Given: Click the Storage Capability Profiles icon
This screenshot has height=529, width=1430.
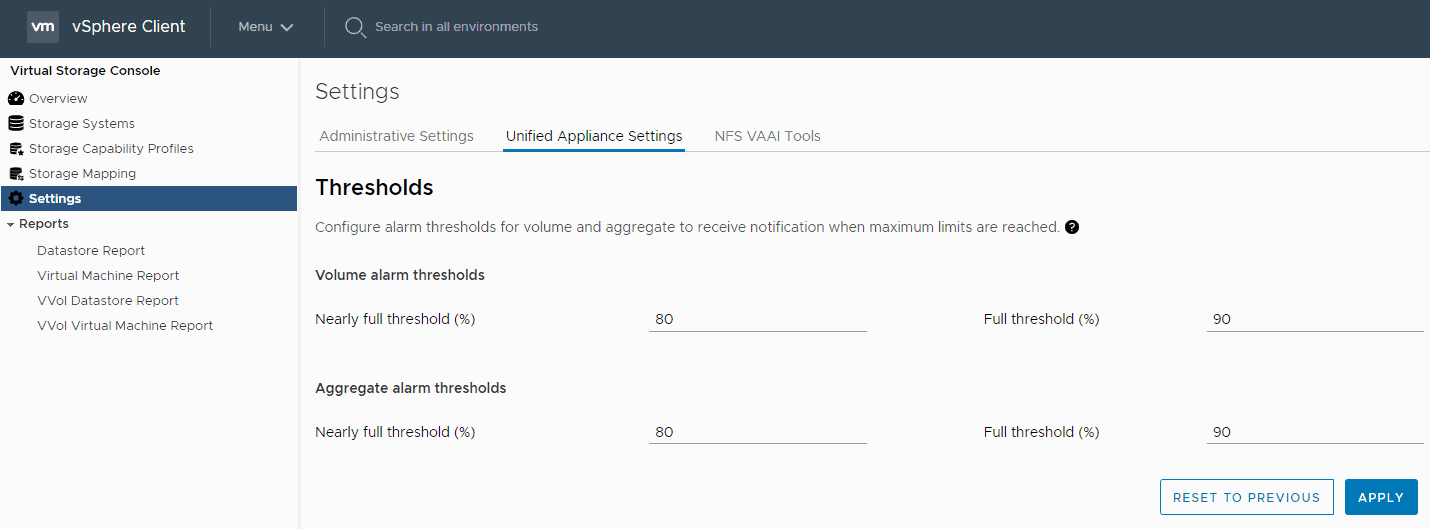Looking at the screenshot, I should click(16, 149).
